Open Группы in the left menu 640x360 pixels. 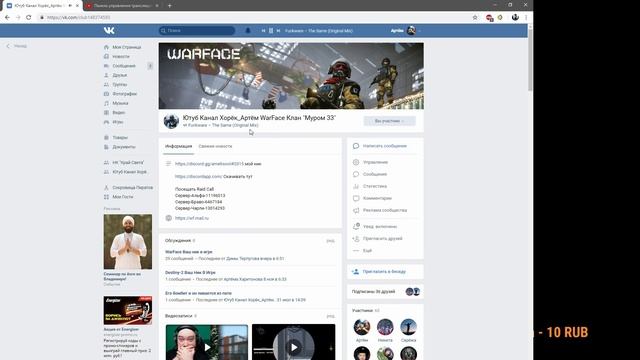(120, 85)
